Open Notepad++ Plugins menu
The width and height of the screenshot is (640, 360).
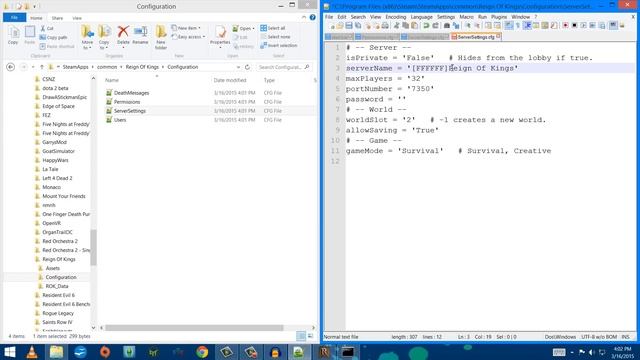point(498,17)
